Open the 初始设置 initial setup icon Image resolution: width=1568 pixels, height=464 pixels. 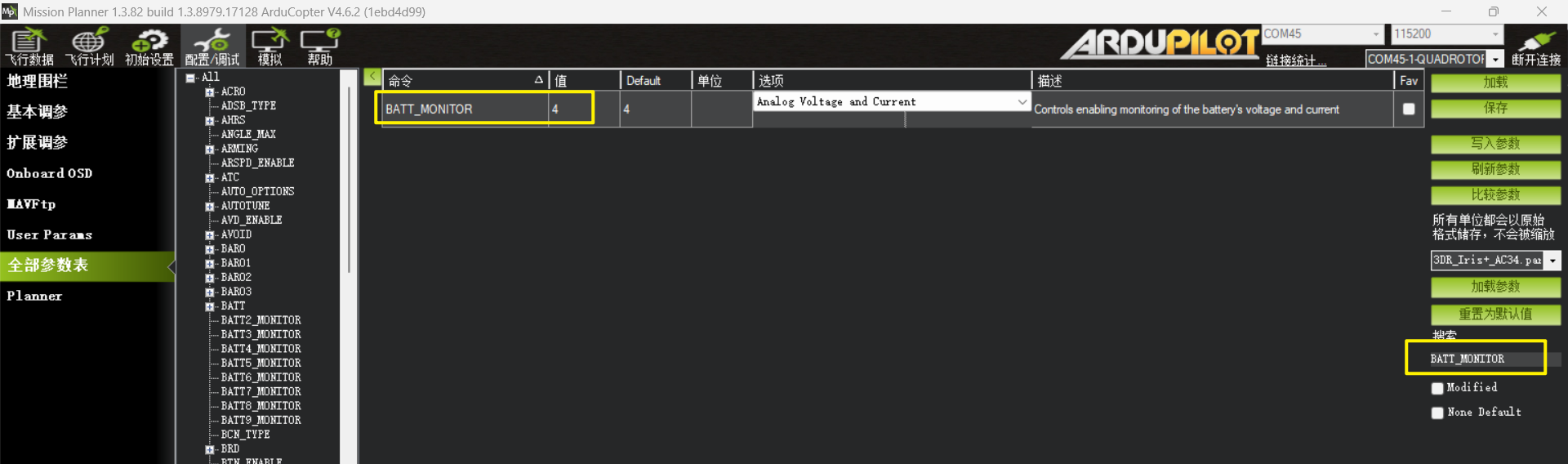(x=149, y=47)
